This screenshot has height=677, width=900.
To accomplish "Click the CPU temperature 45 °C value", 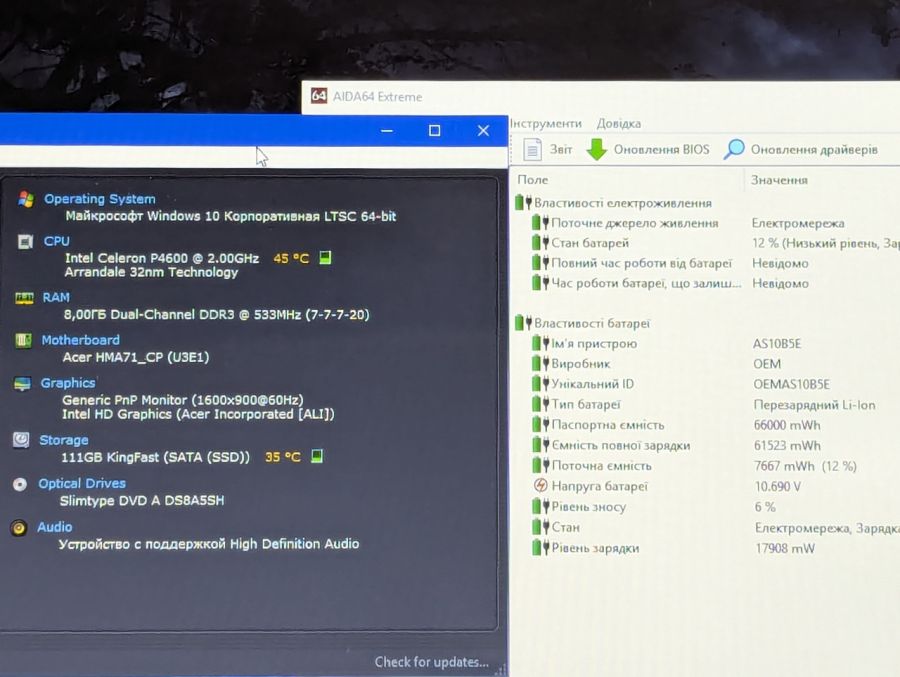I will pyautogui.click(x=291, y=258).
